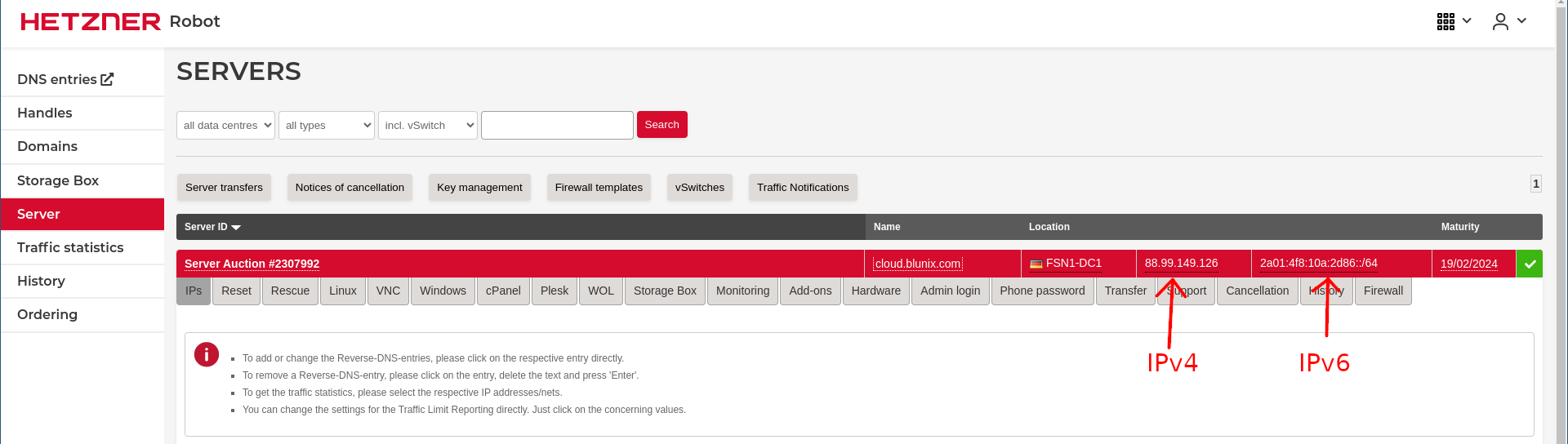The height and width of the screenshot is (444, 1568).
Task: Select the Transfer tab
Action: point(1125,291)
